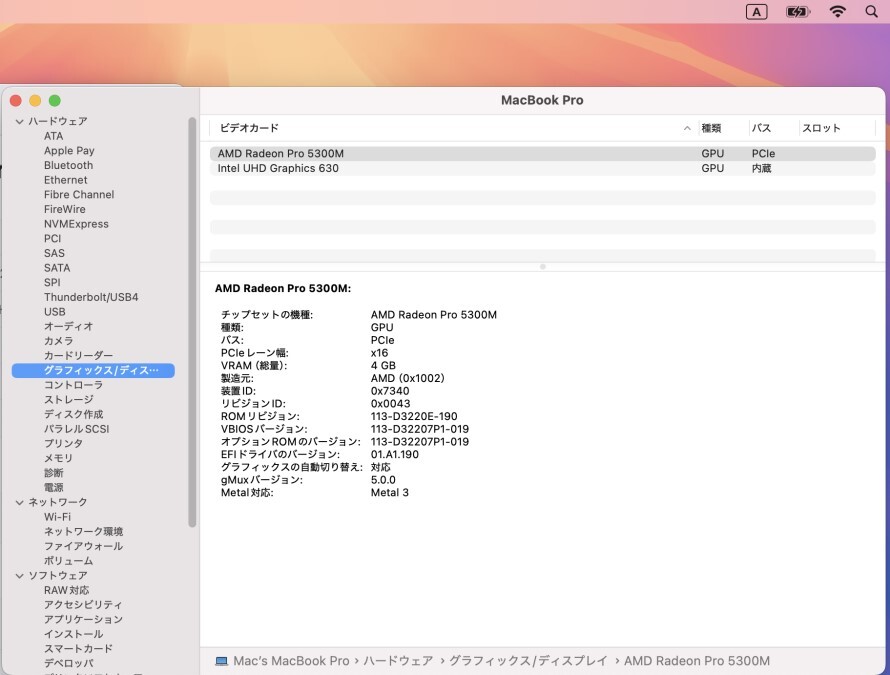Viewport: 890px width, 675px height.
Task: Select Apple Pay in the sidebar
Action: (x=69, y=151)
